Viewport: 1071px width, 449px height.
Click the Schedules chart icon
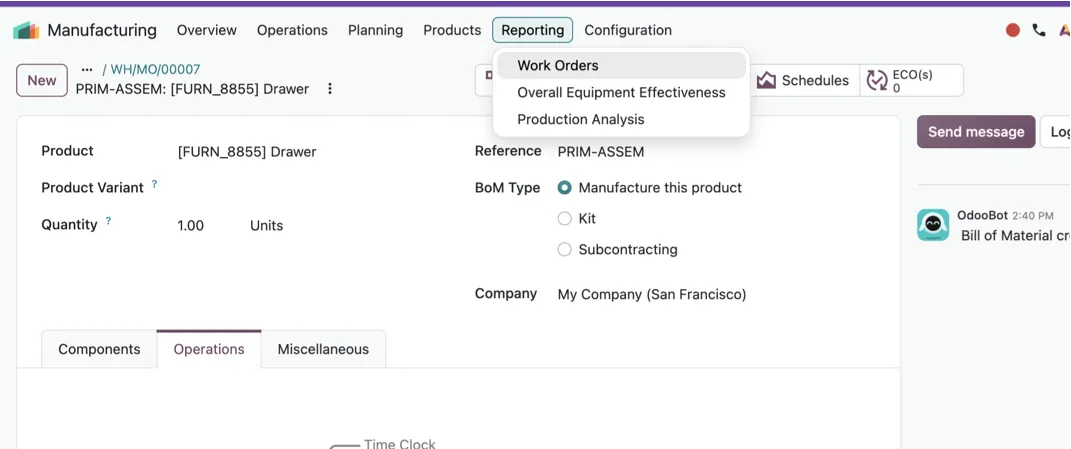pos(766,81)
